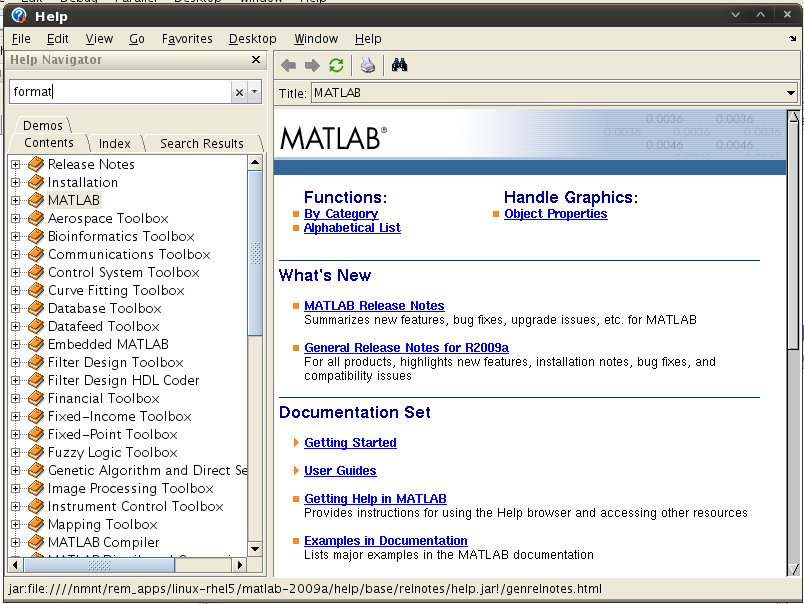804x604 pixels.
Task: Click the undock arrow at menu bar right
Action: pyautogui.click(x=792, y=38)
